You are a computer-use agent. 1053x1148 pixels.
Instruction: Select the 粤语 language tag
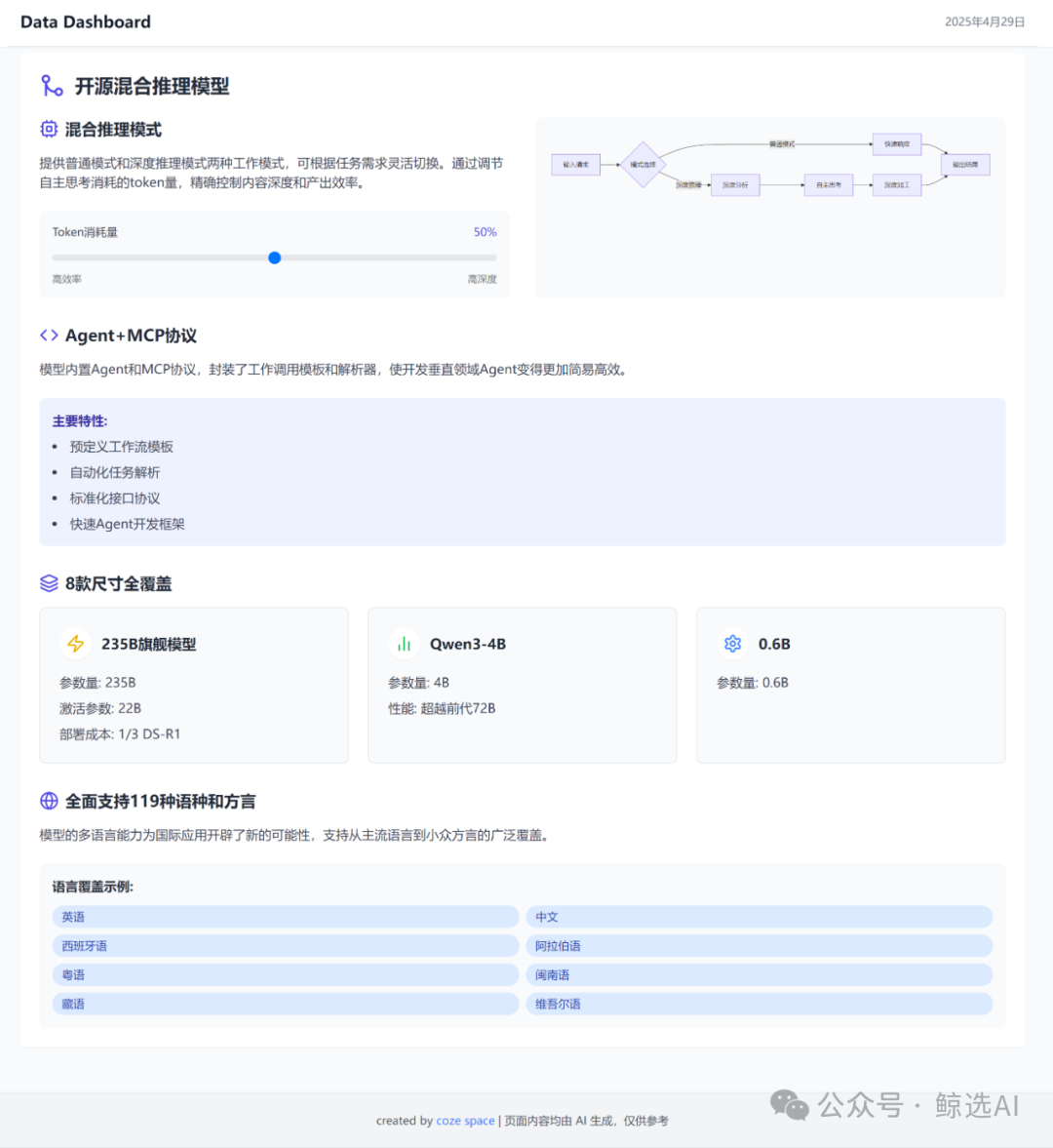[286, 974]
